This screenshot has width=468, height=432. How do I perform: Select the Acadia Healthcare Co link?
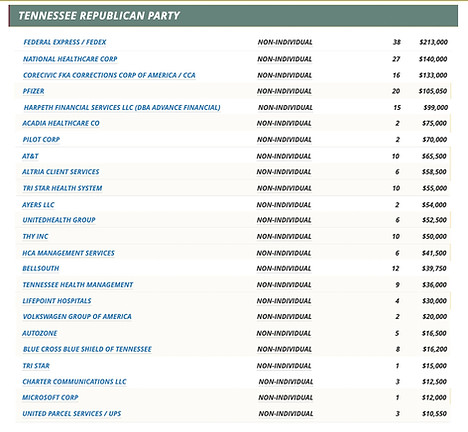pyautogui.click(x=61, y=123)
